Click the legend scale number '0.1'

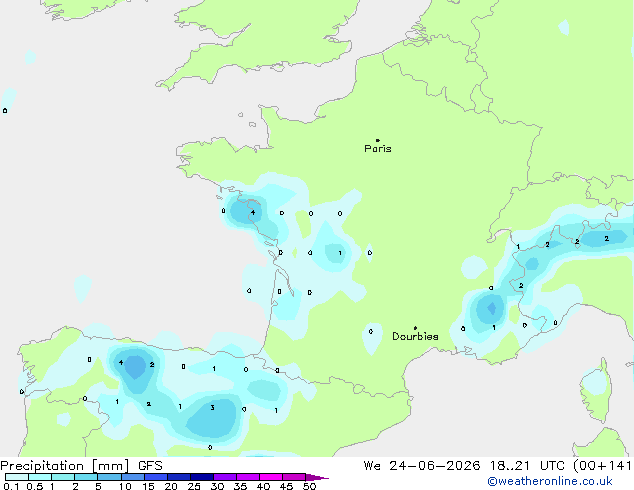point(12,486)
